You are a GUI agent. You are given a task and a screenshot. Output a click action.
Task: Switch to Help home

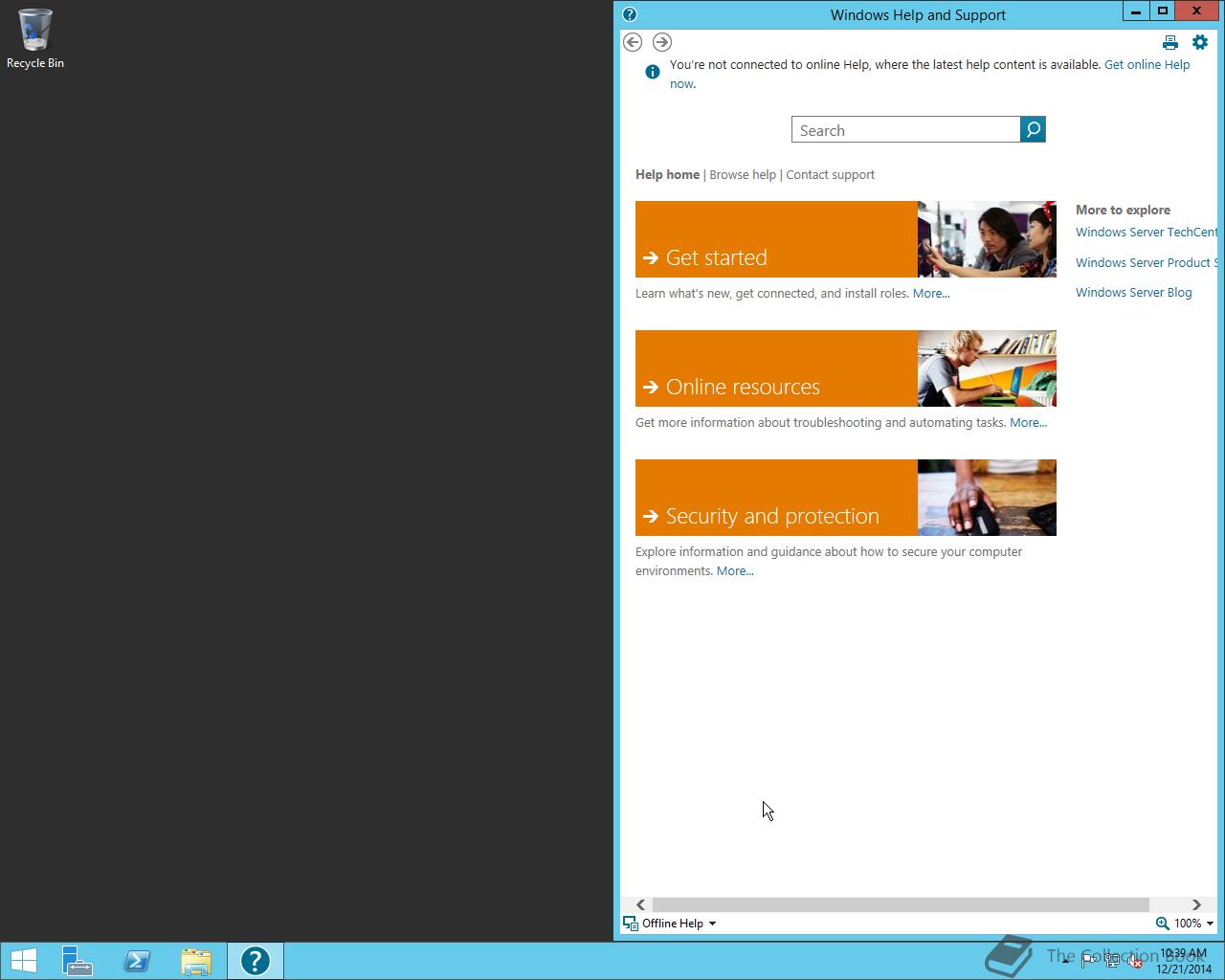coord(667,174)
